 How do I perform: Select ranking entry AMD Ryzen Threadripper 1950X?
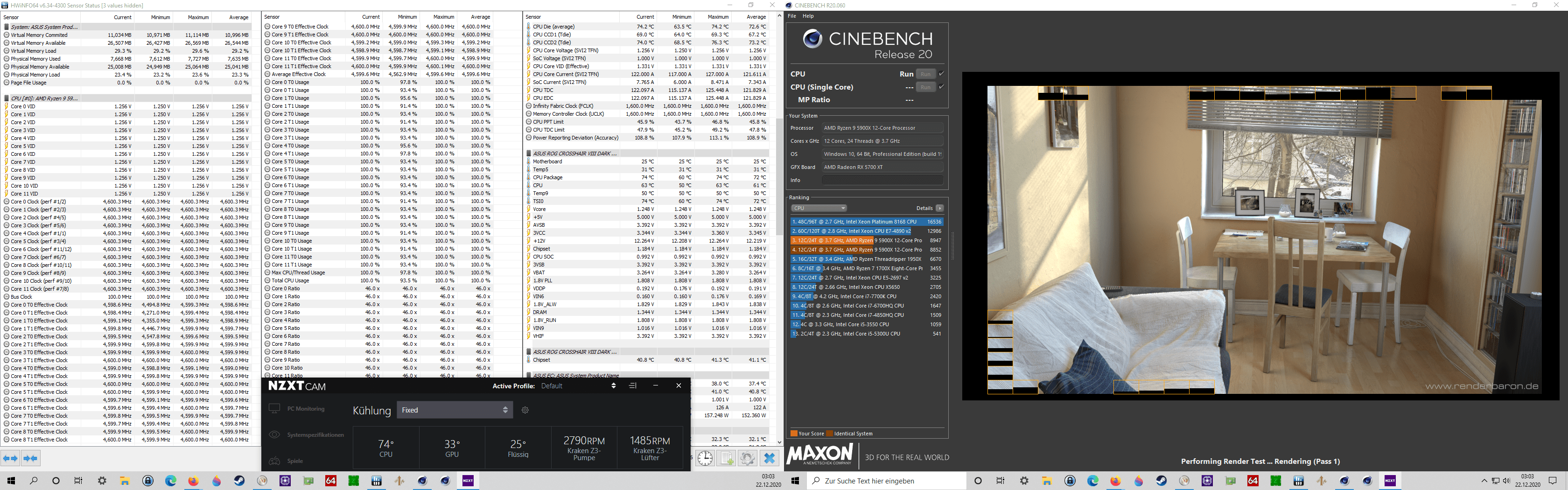pyautogui.click(x=866, y=259)
